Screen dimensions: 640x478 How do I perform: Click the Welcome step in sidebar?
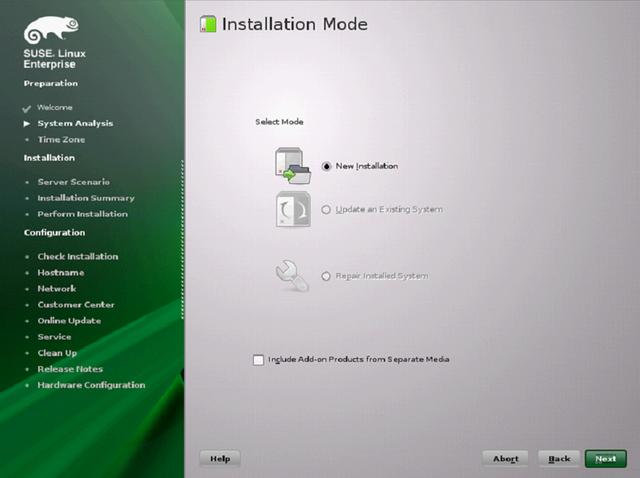point(55,107)
